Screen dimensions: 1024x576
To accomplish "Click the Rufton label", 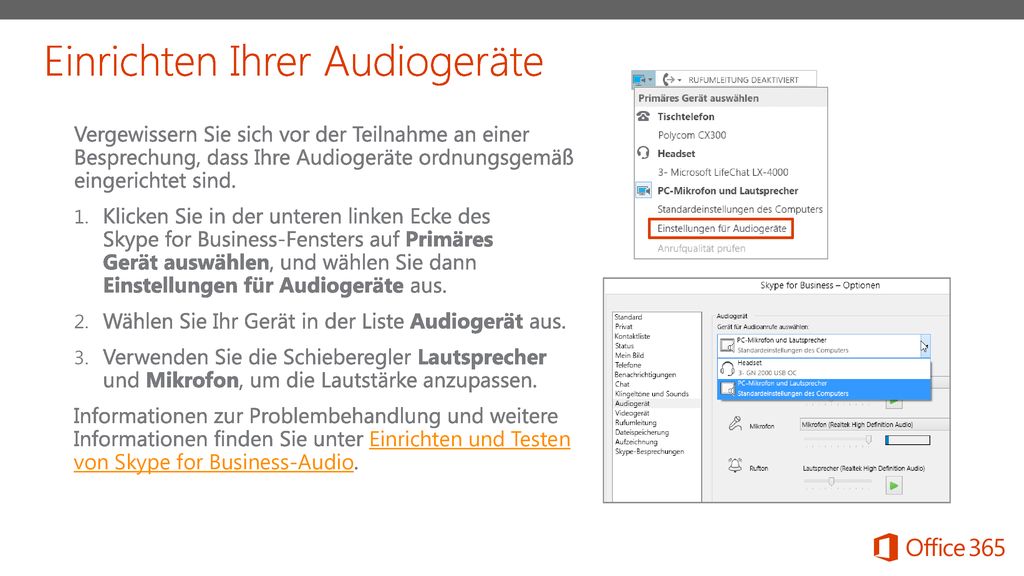I will [x=758, y=468].
